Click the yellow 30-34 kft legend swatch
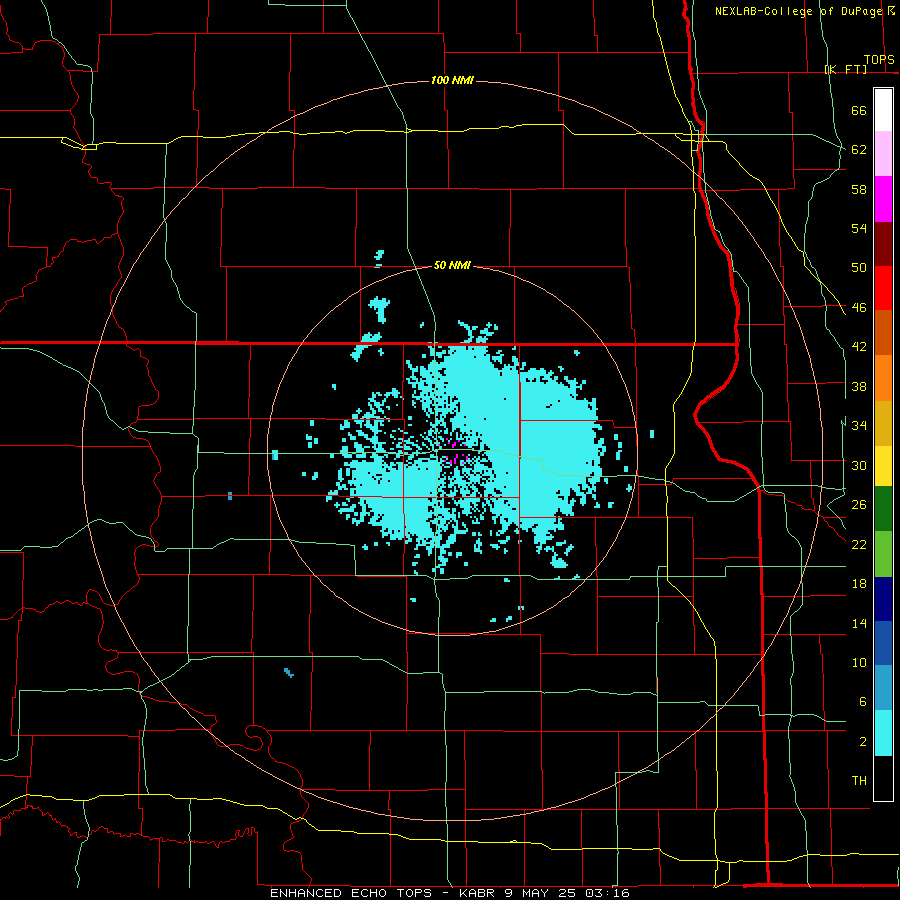Image resolution: width=900 pixels, height=900 pixels. coord(883,466)
